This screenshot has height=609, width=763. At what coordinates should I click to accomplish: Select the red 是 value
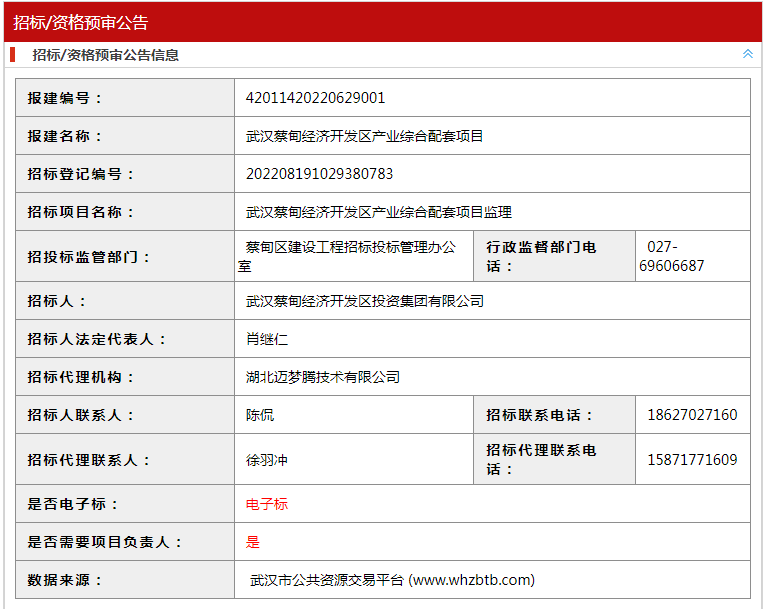point(253,541)
